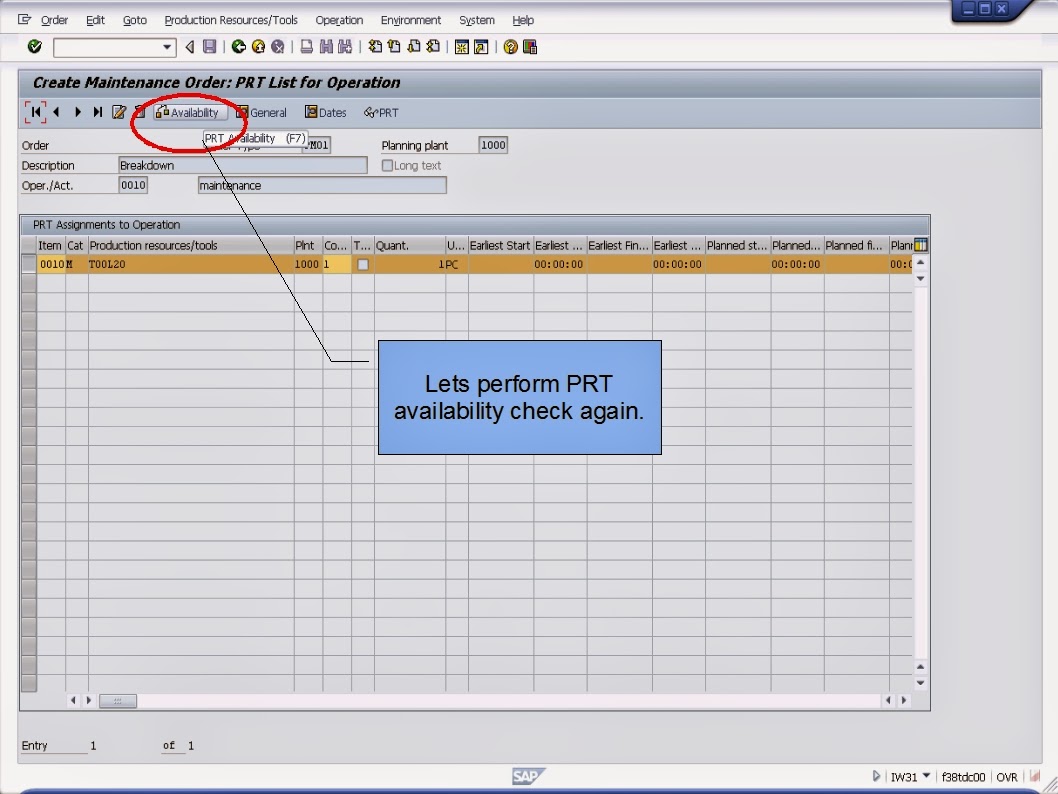The image size is (1058, 794).
Task: Open the Environment menu
Action: click(x=410, y=20)
